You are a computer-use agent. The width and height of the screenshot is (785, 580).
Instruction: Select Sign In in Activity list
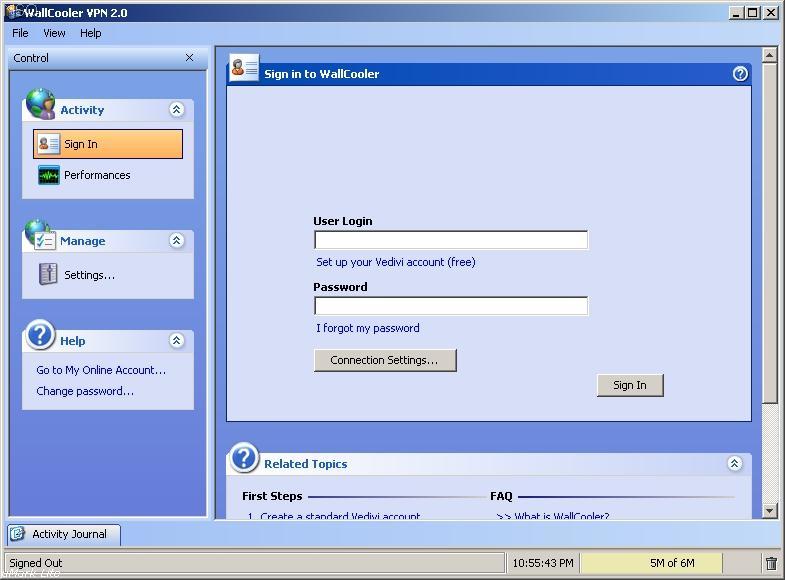(108, 144)
